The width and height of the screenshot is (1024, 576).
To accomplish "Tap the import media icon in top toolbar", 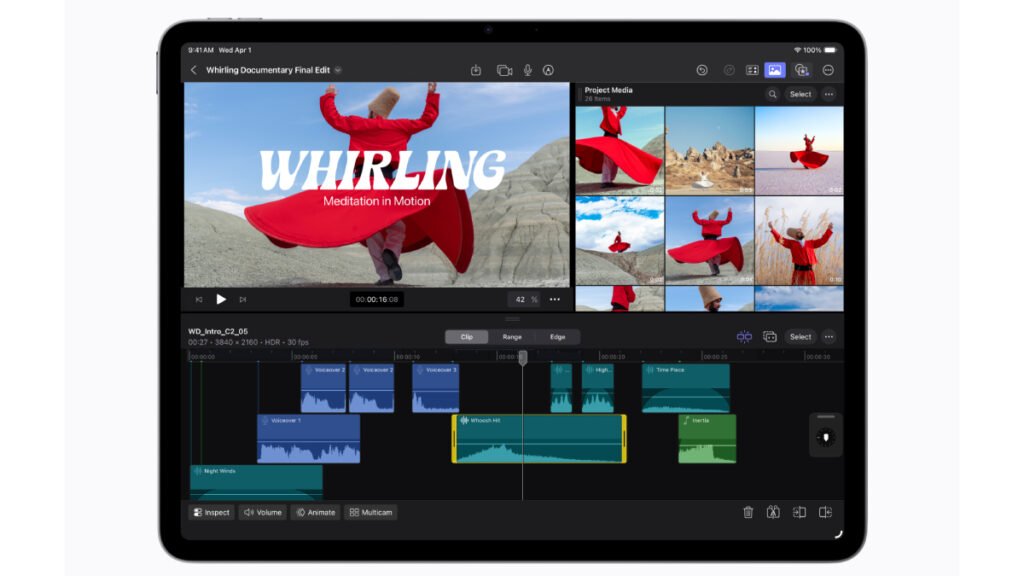I will [476, 70].
